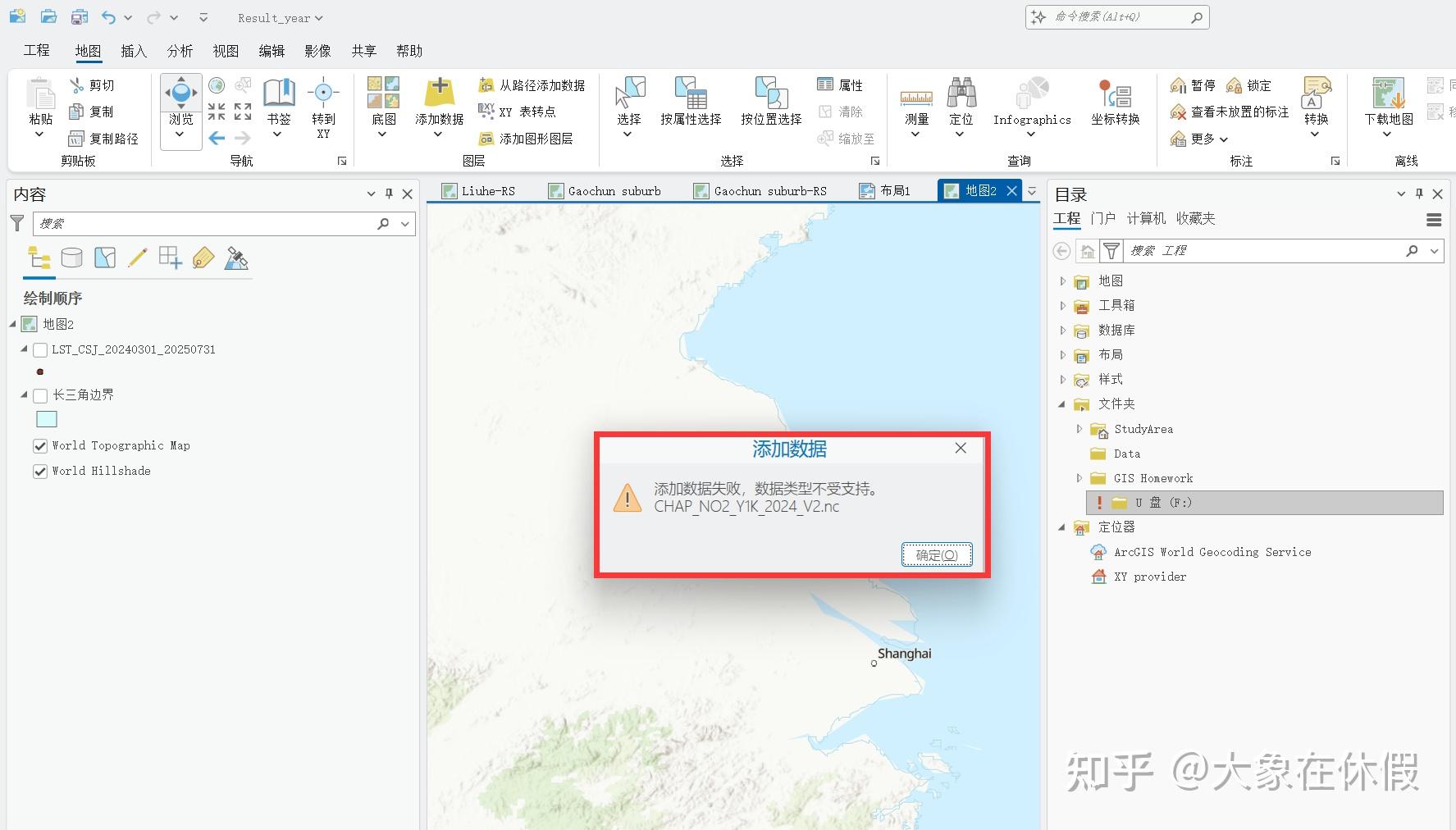This screenshot has height=830, width=1456.
Task: Uncheck World Topographic Map layer
Action: (x=39, y=445)
